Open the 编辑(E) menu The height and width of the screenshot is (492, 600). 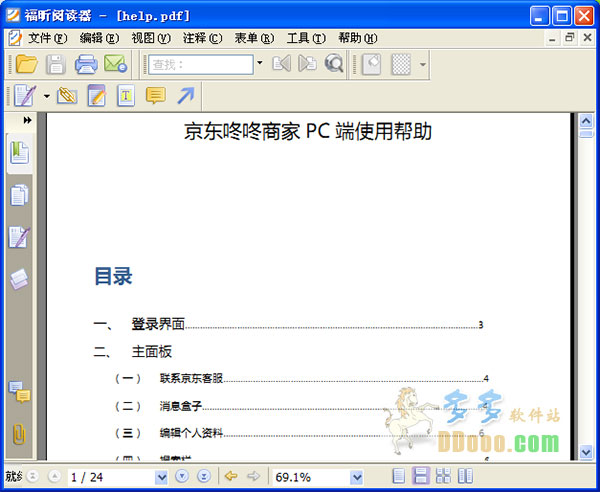tap(99, 38)
